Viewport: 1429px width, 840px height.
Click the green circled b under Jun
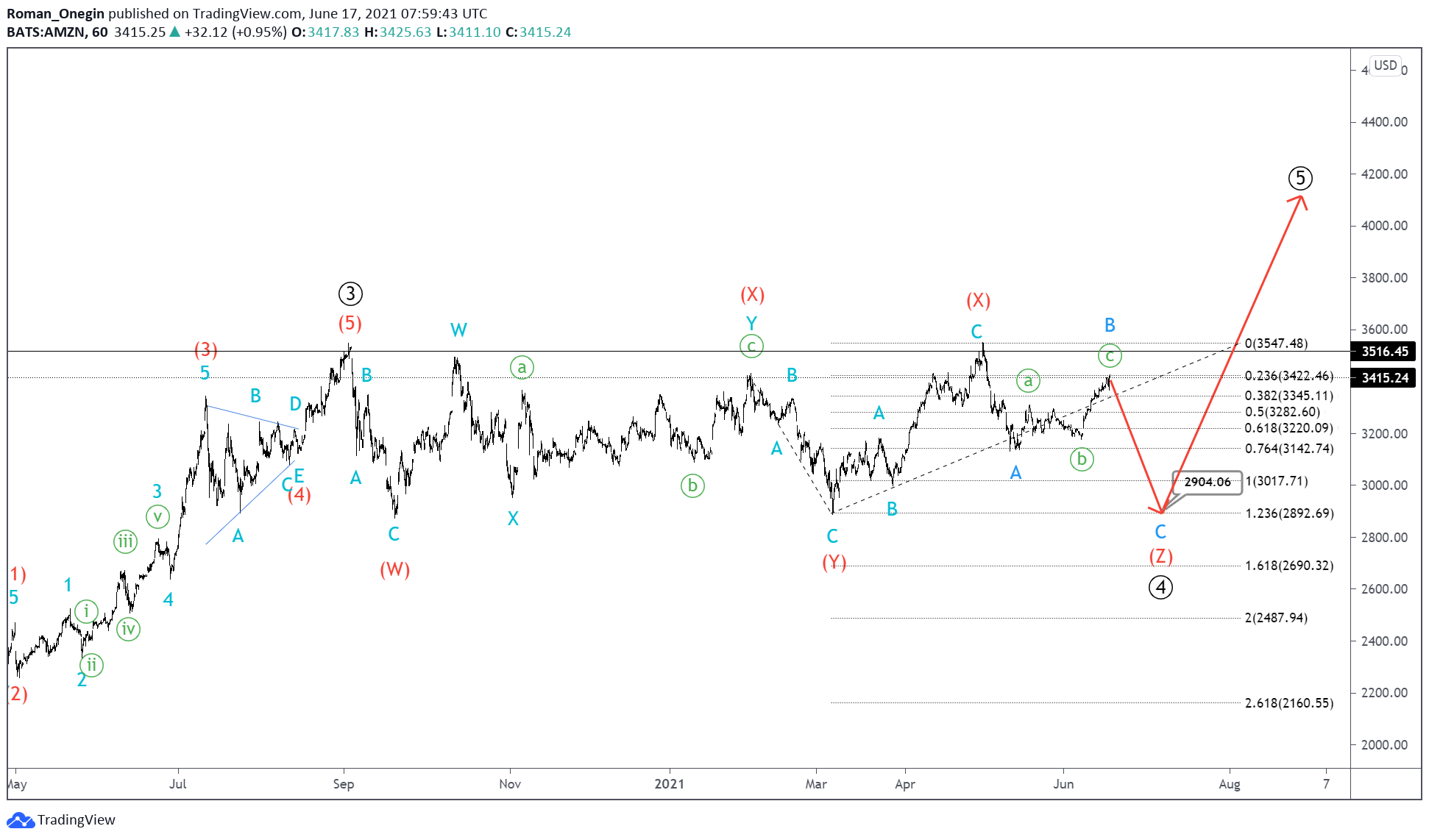point(1081,460)
